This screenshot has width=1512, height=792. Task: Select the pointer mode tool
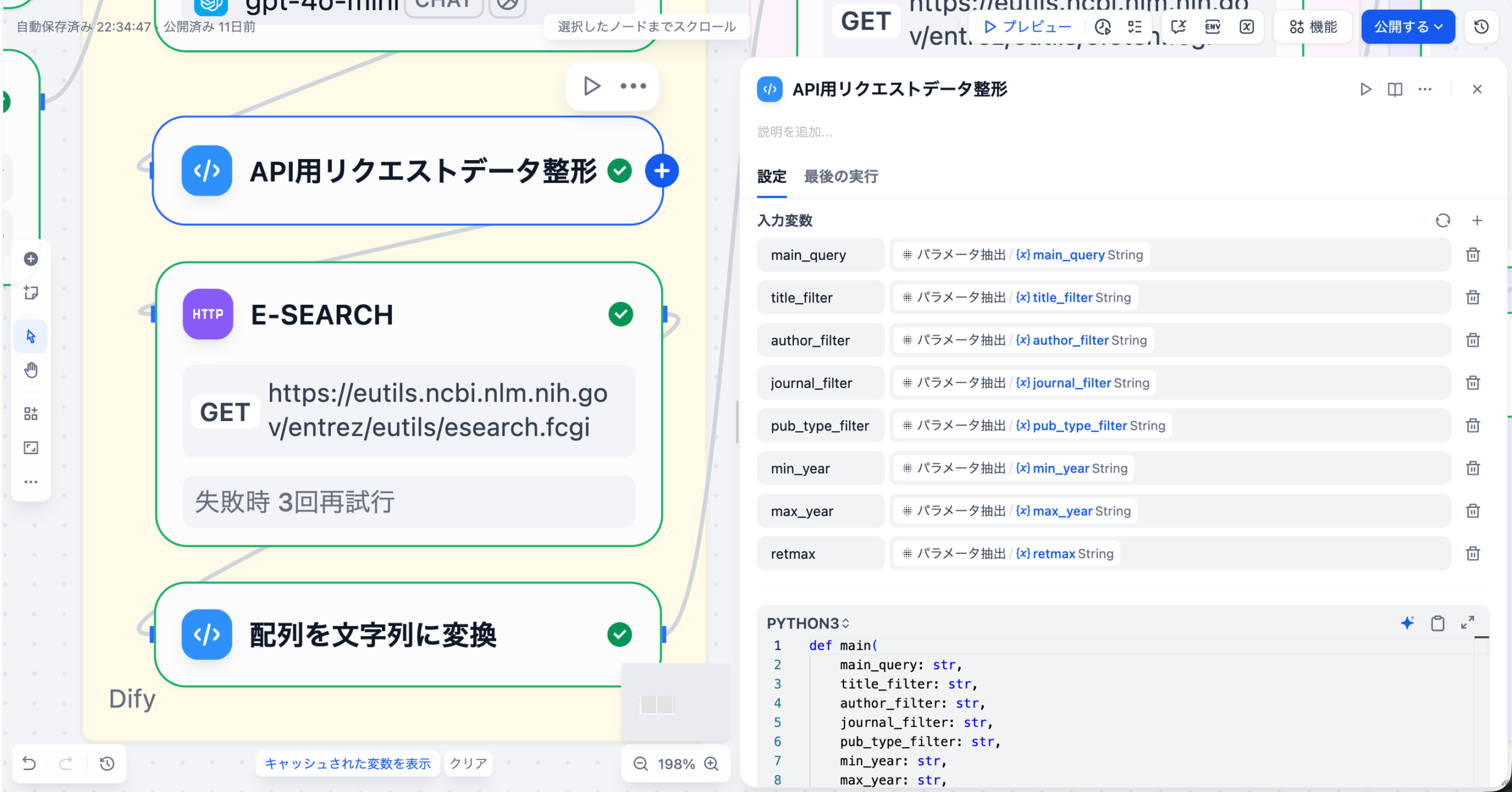point(31,337)
